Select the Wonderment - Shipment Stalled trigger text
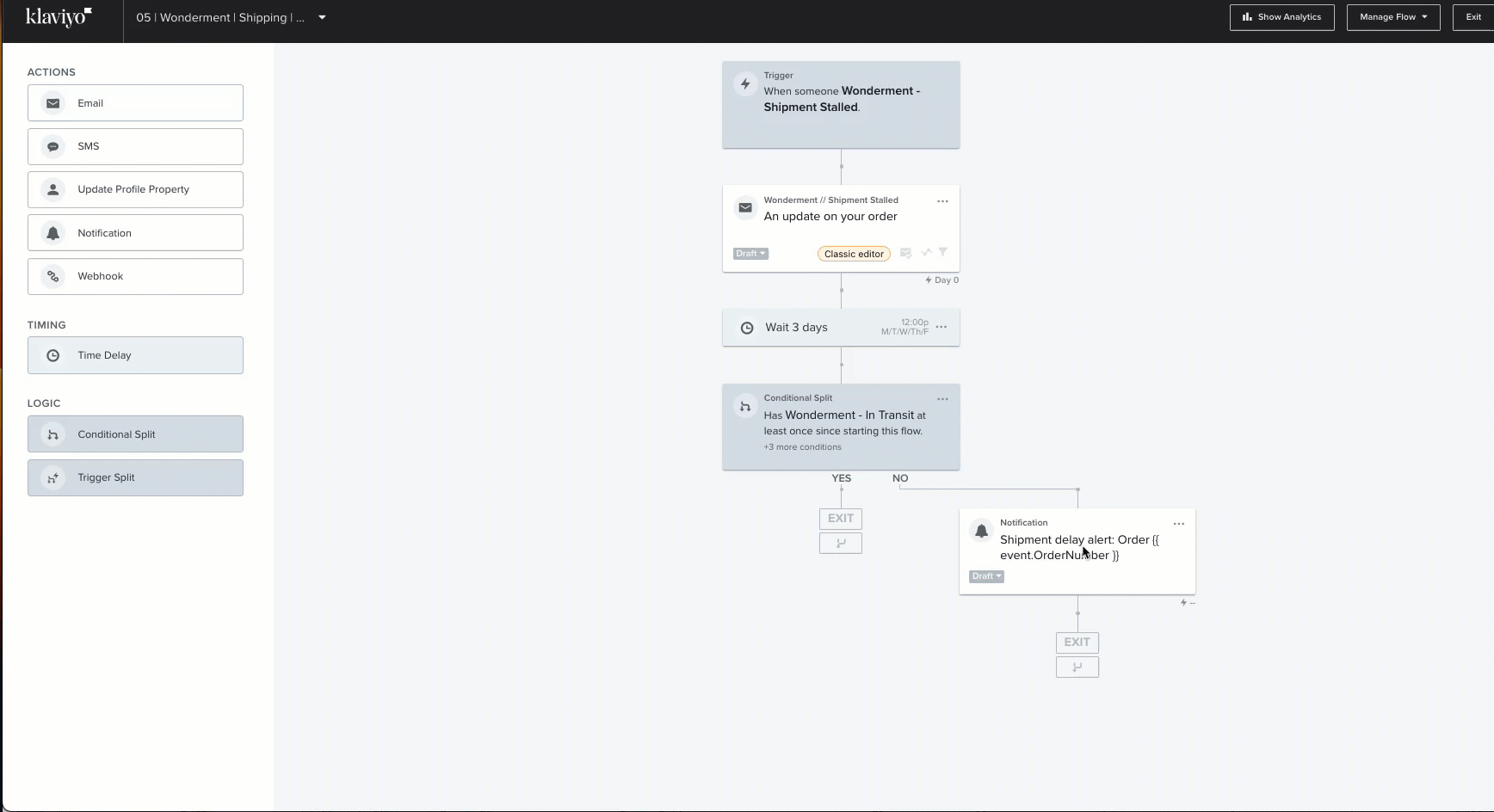The width and height of the screenshot is (1494, 812). (842, 99)
